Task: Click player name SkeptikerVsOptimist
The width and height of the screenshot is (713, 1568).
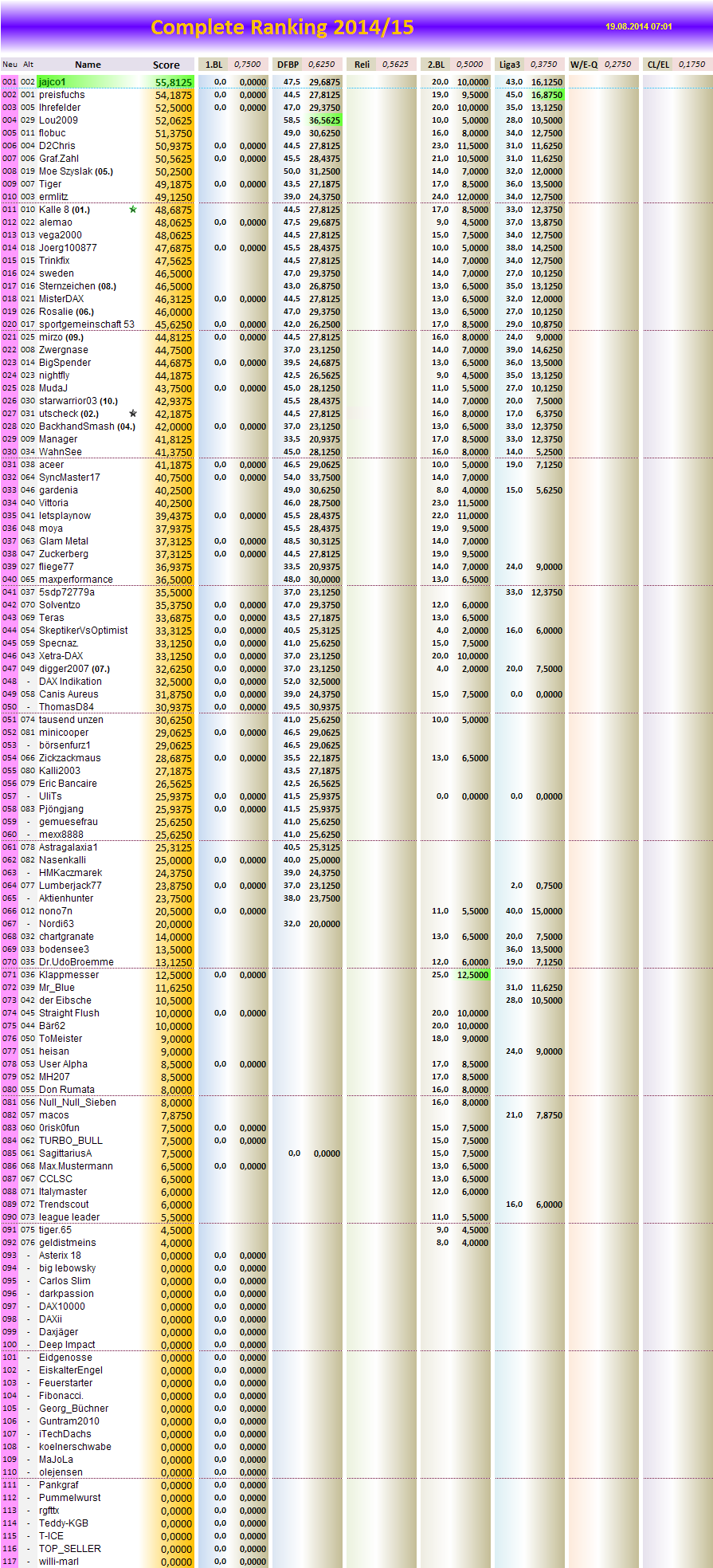Action: pos(84,631)
